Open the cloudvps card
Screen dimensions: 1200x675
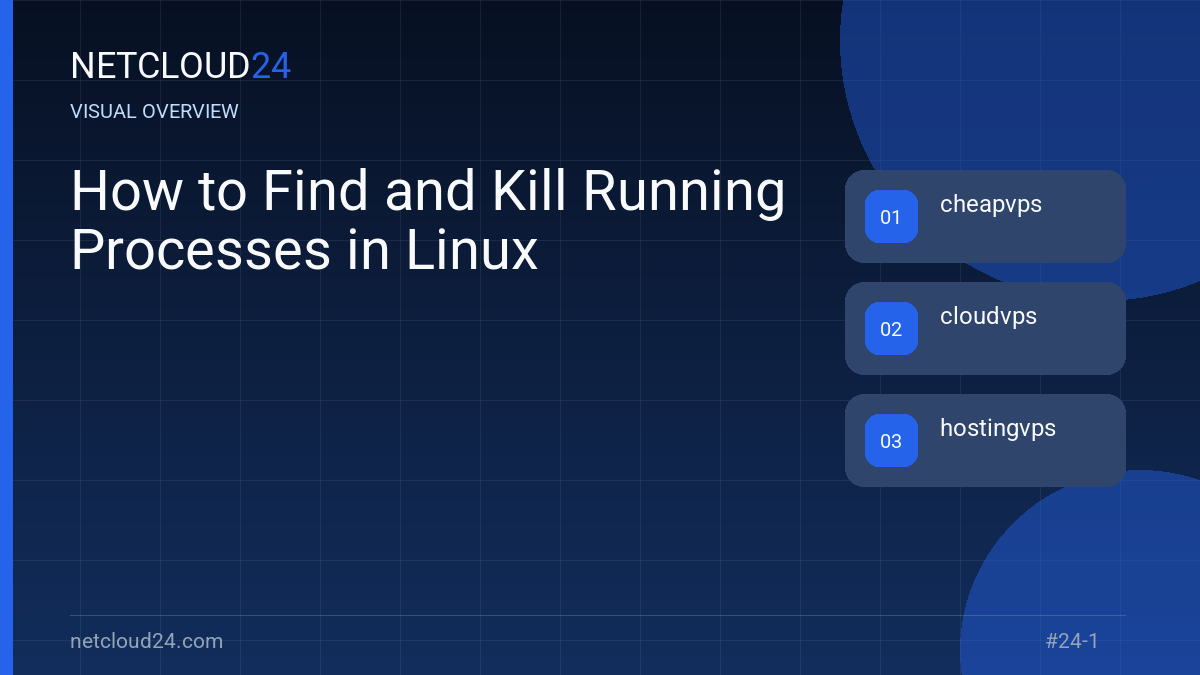[x=985, y=328]
